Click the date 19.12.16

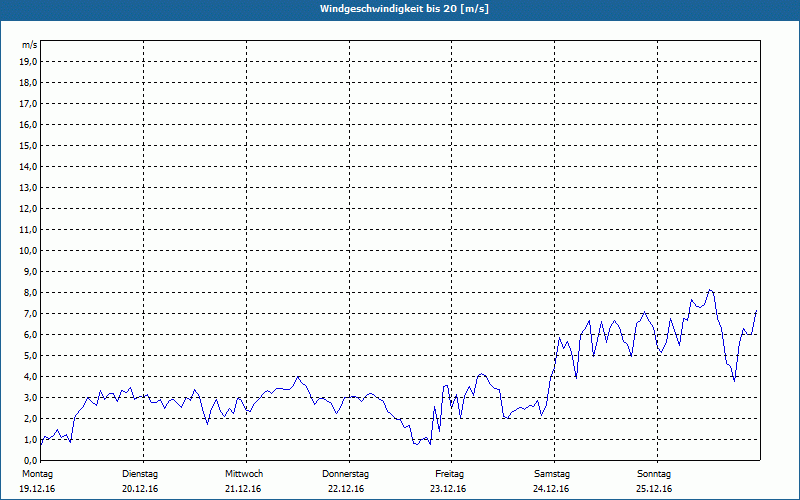[37, 489]
